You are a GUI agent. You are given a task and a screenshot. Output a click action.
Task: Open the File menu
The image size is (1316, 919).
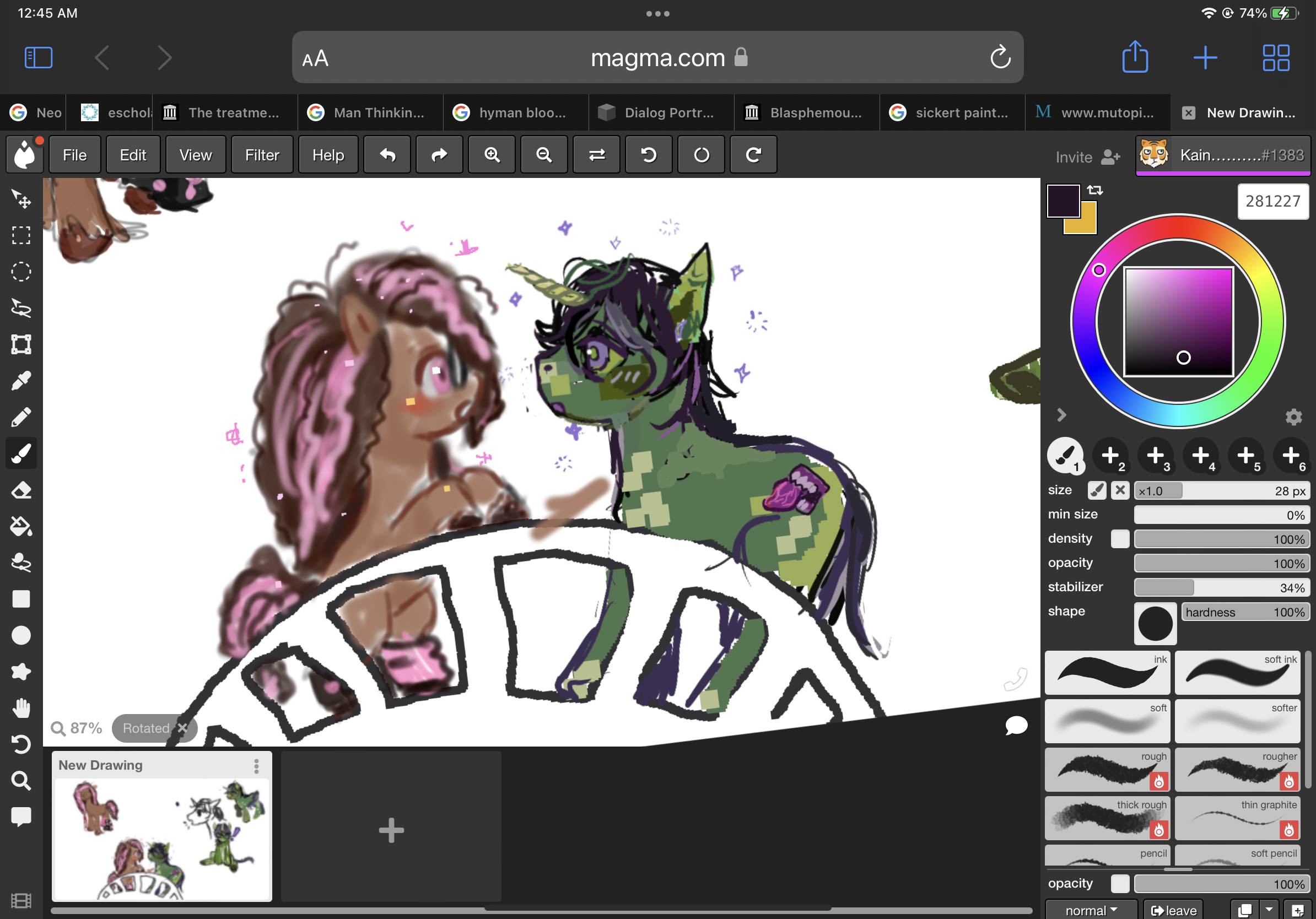[74, 155]
